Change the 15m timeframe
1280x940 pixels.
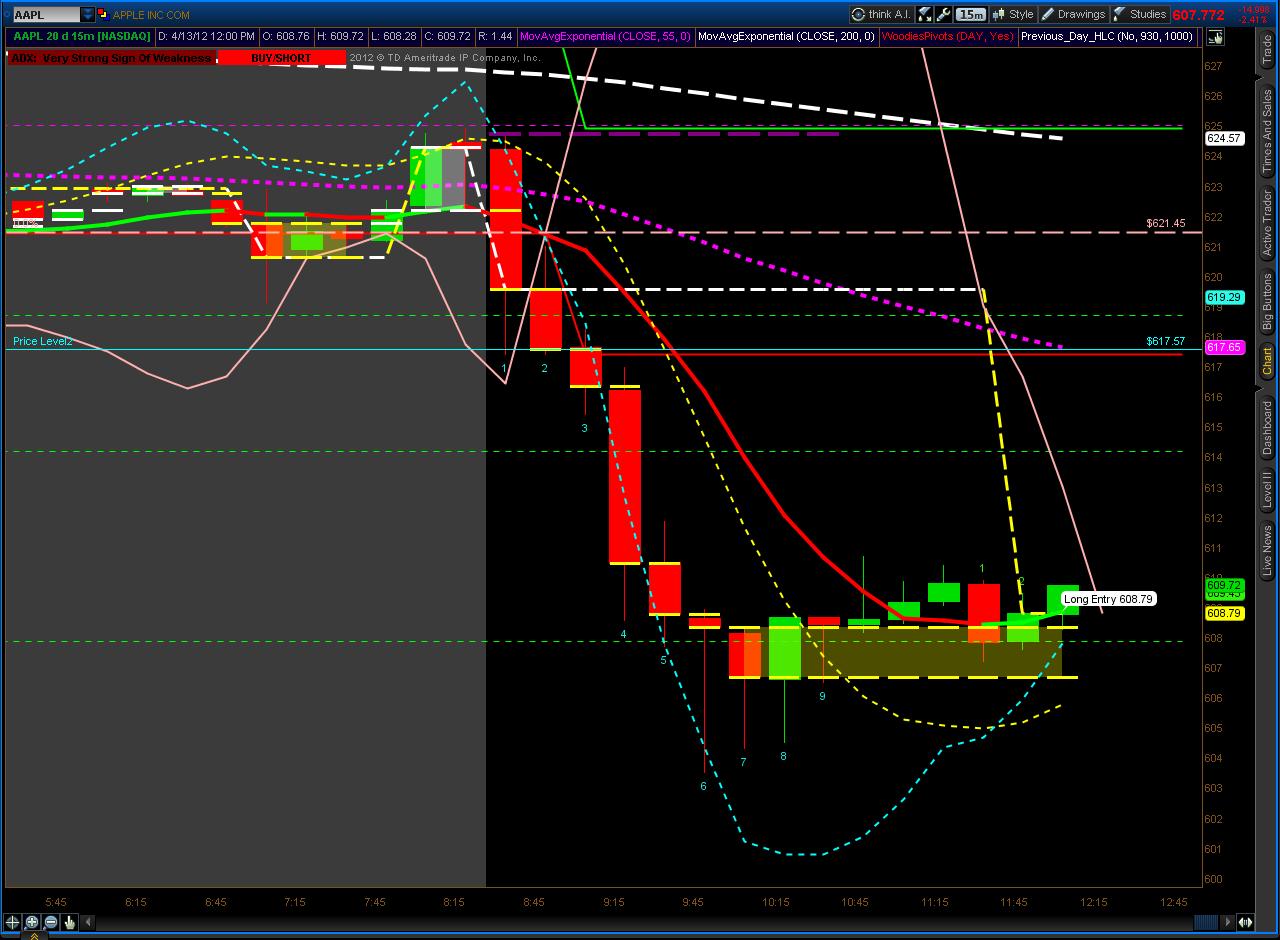pos(970,14)
